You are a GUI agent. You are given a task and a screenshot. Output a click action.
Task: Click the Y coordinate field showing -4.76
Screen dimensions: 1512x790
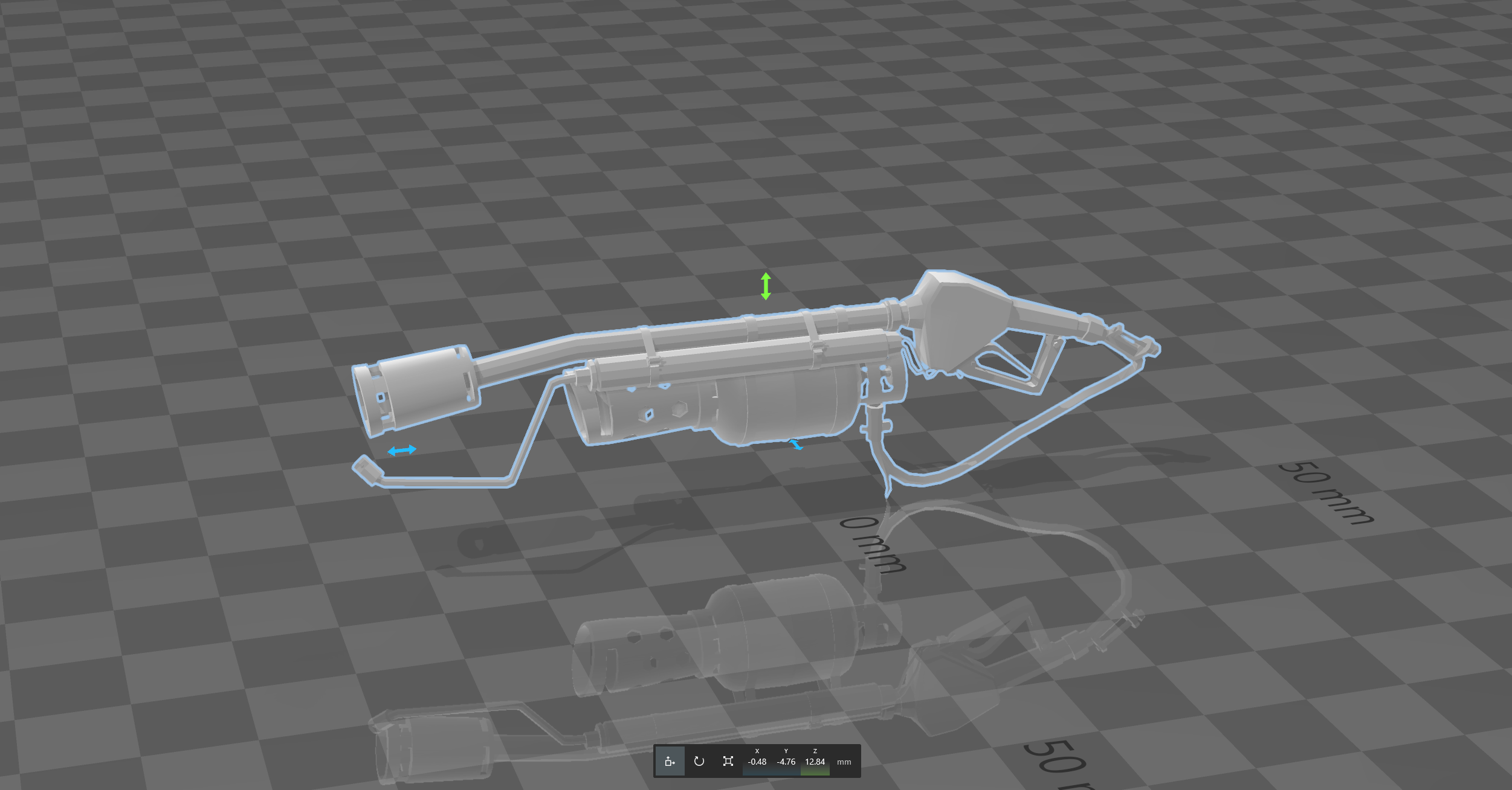click(786, 762)
